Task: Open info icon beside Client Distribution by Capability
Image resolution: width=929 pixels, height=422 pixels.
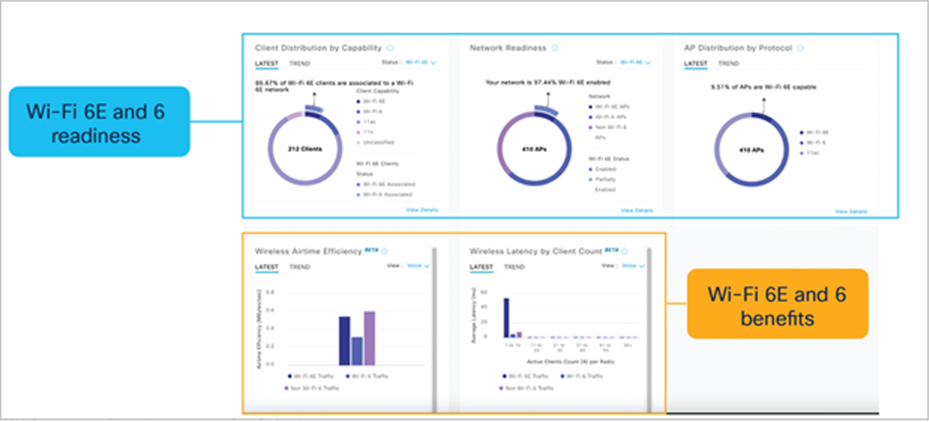Action: tap(390, 49)
